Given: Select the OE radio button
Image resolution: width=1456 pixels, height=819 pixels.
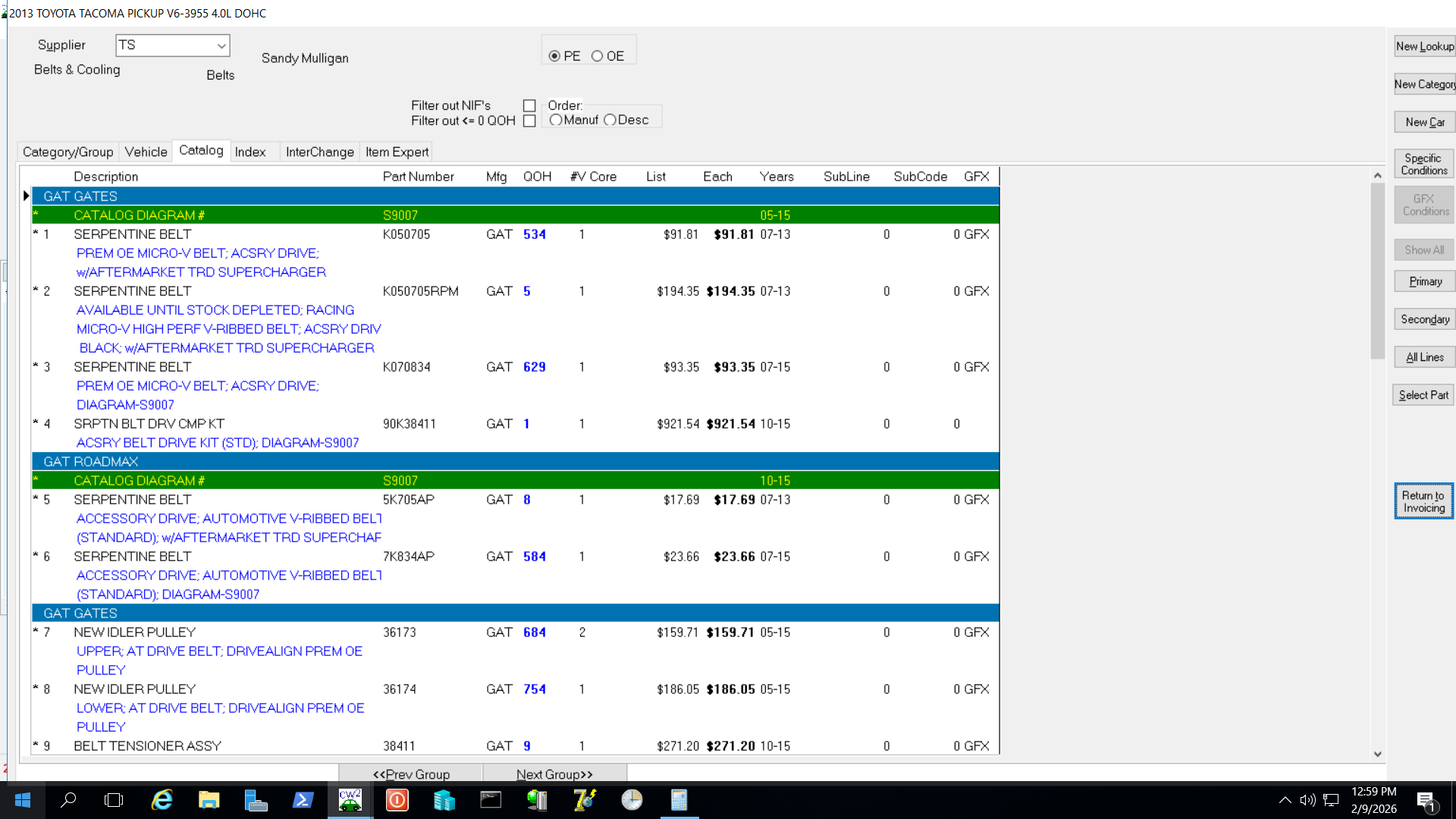Looking at the screenshot, I should (598, 56).
